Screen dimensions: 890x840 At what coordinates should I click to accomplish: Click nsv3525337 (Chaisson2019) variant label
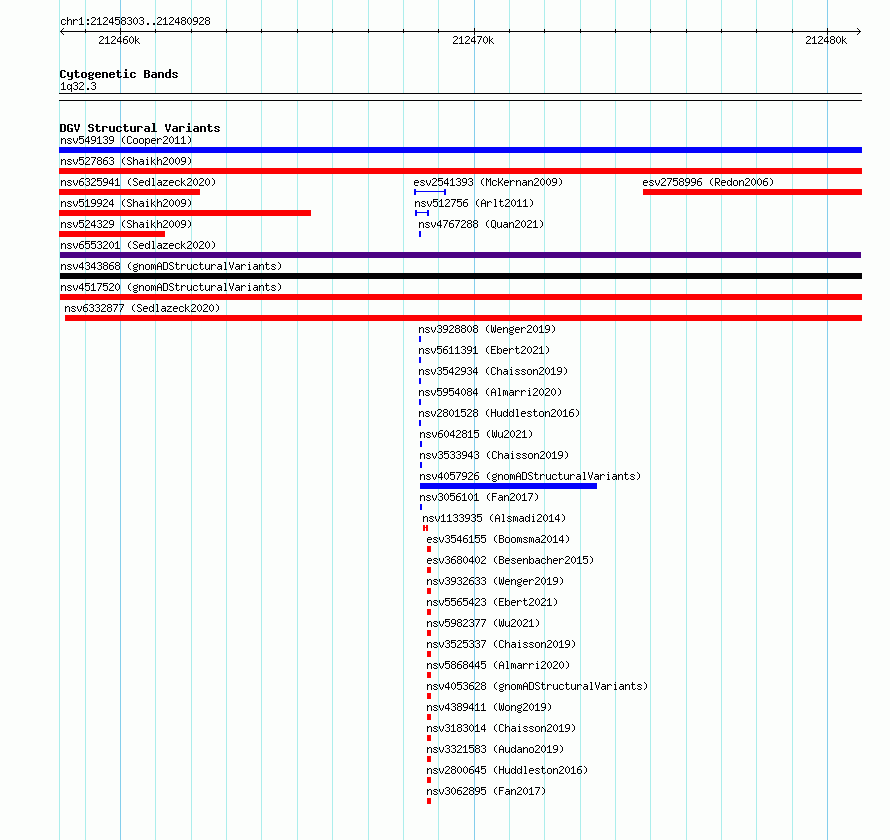click(x=501, y=644)
